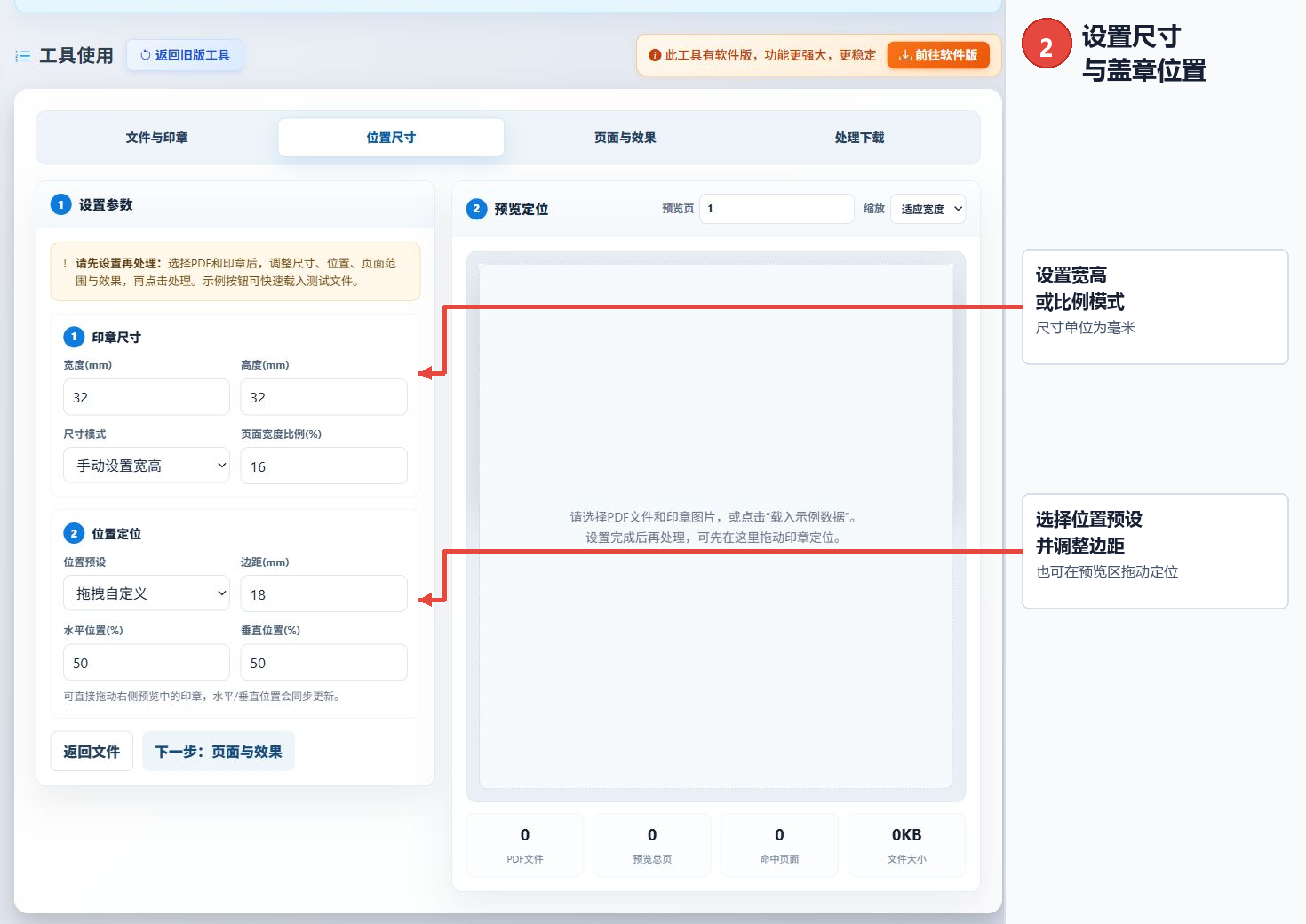Click the 水平位置(%) input field
This screenshot has width=1306, height=924.
(147, 663)
